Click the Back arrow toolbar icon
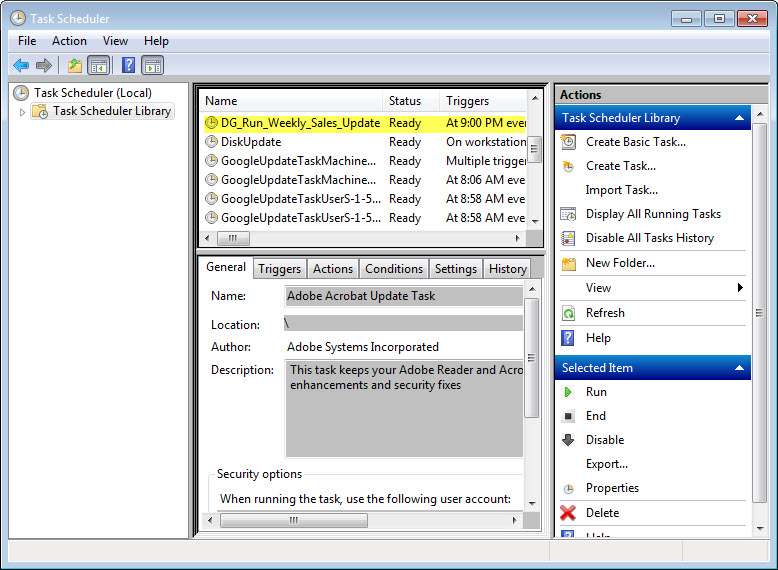Viewport: 778px width, 570px height. 21,65
